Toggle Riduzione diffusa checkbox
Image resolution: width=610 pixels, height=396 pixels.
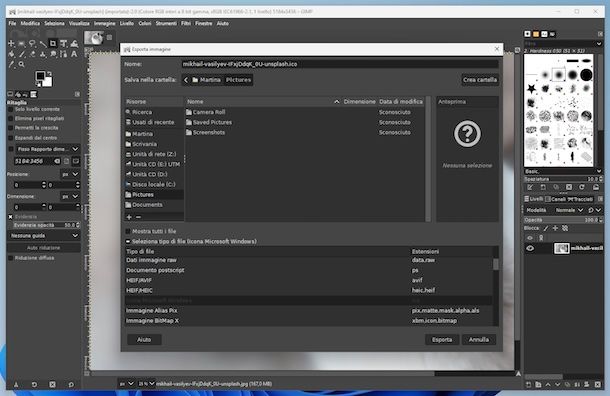(x=11, y=258)
